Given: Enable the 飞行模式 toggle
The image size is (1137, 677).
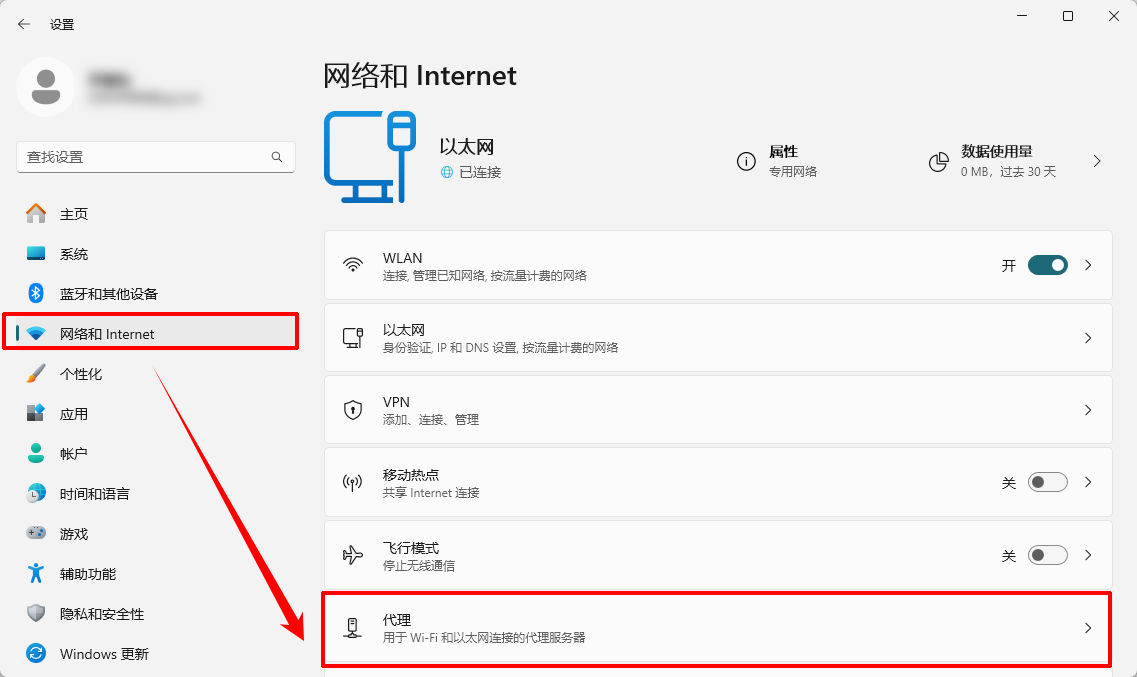Looking at the screenshot, I should [x=1047, y=555].
